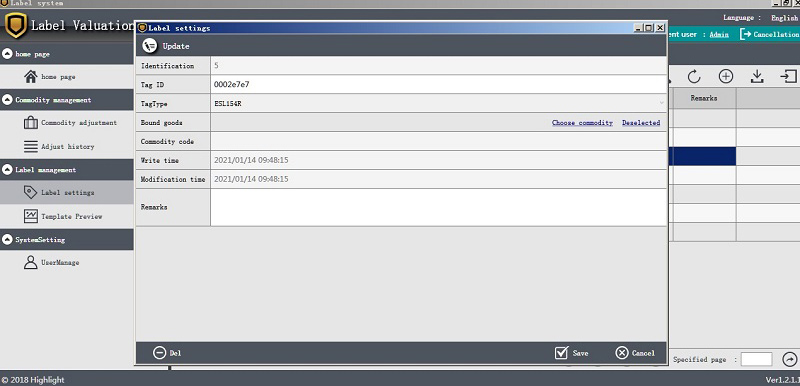
Task: Click the Del minus-circle icon
Action: click(160, 353)
